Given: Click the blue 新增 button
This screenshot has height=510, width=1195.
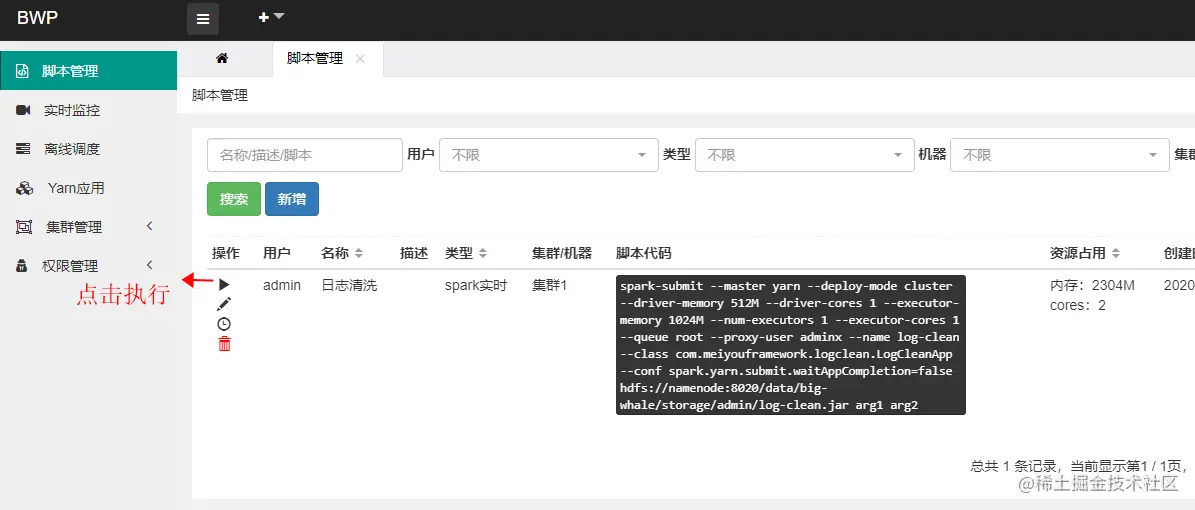Looking at the screenshot, I should 292,199.
